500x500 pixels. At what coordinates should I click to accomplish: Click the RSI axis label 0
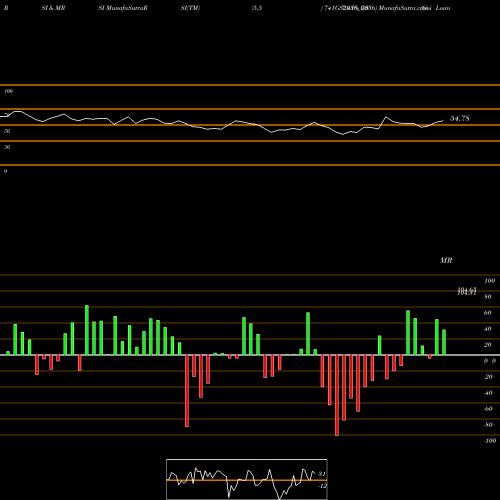click(x=5, y=171)
